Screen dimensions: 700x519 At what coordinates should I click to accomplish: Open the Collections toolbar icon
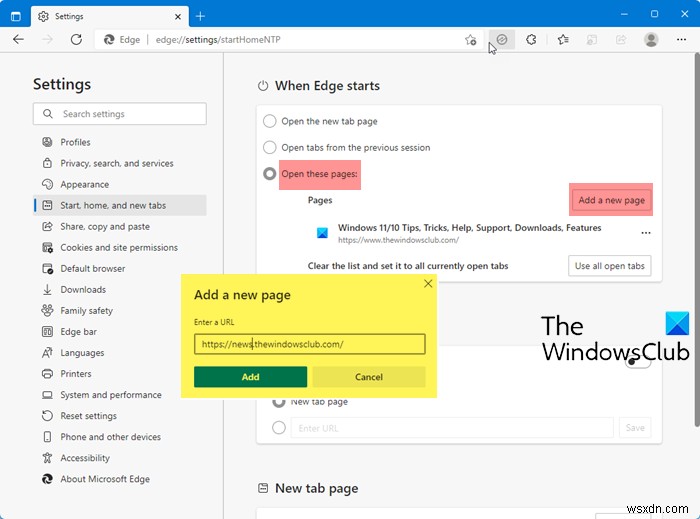pyautogui.click(x=592, y=40)
